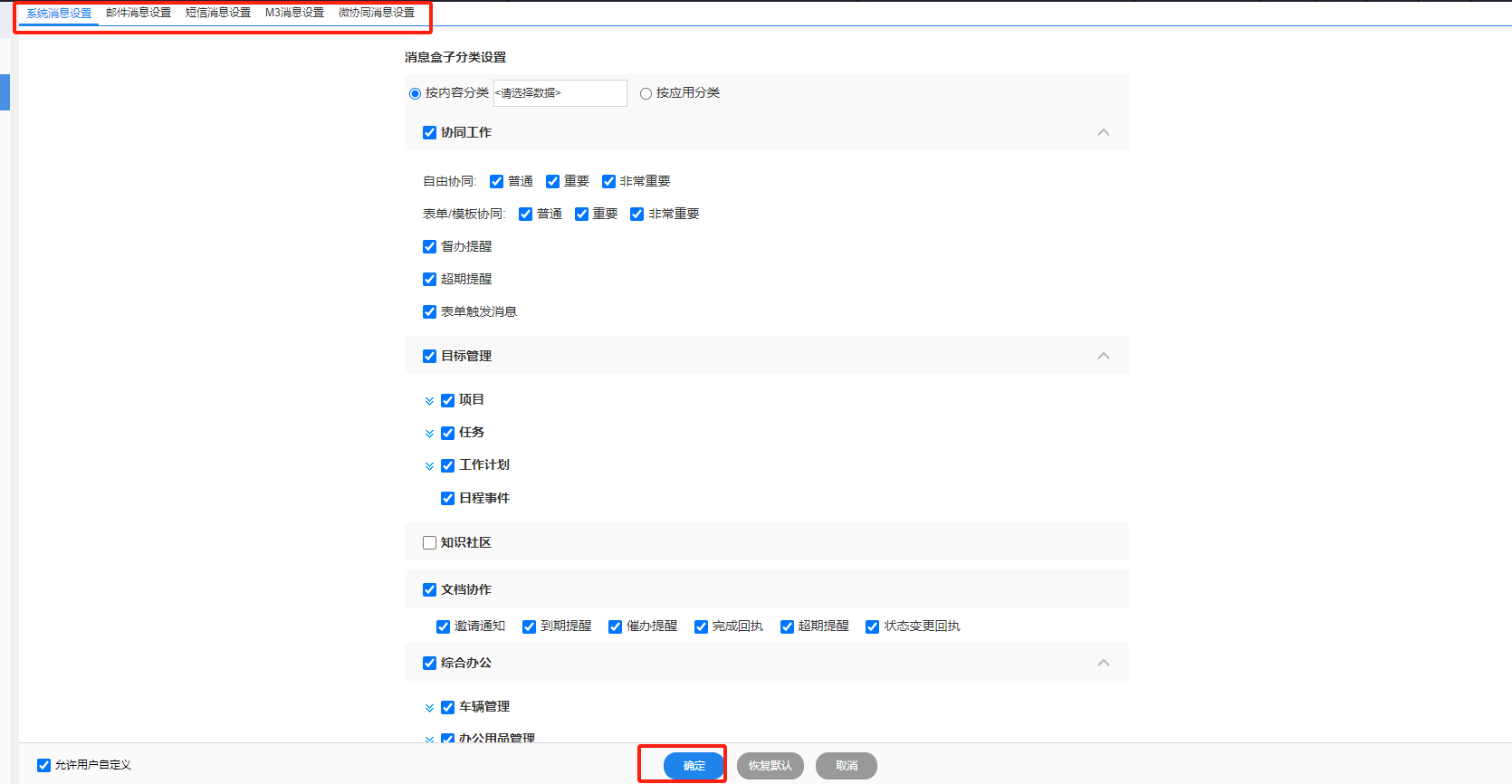Collapse the 目标管理 section chevron
This screenshot has width=1512, height=784.
coord(1103,356)
